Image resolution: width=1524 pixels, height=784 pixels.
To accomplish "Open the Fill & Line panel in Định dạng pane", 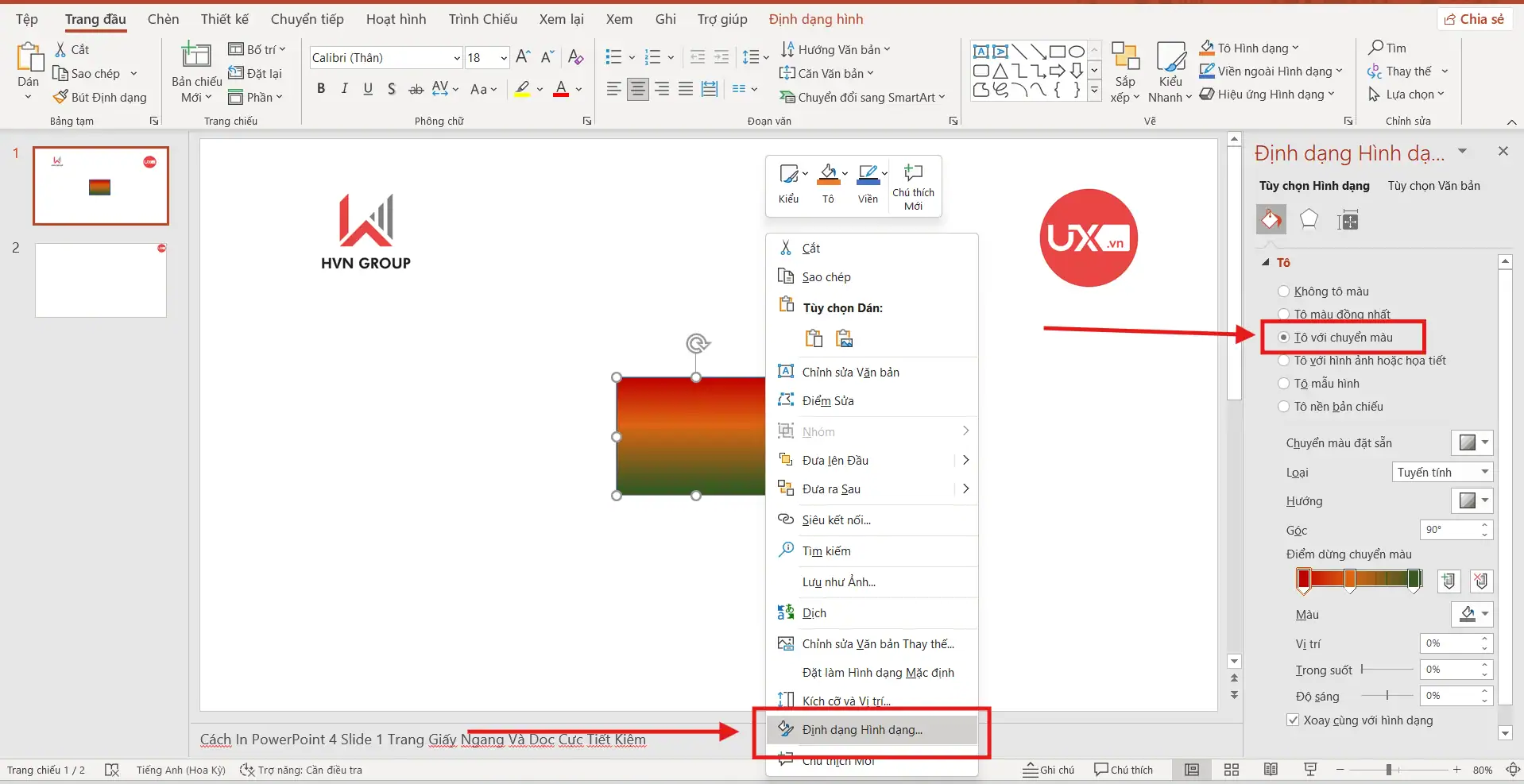I will 1271,219.
